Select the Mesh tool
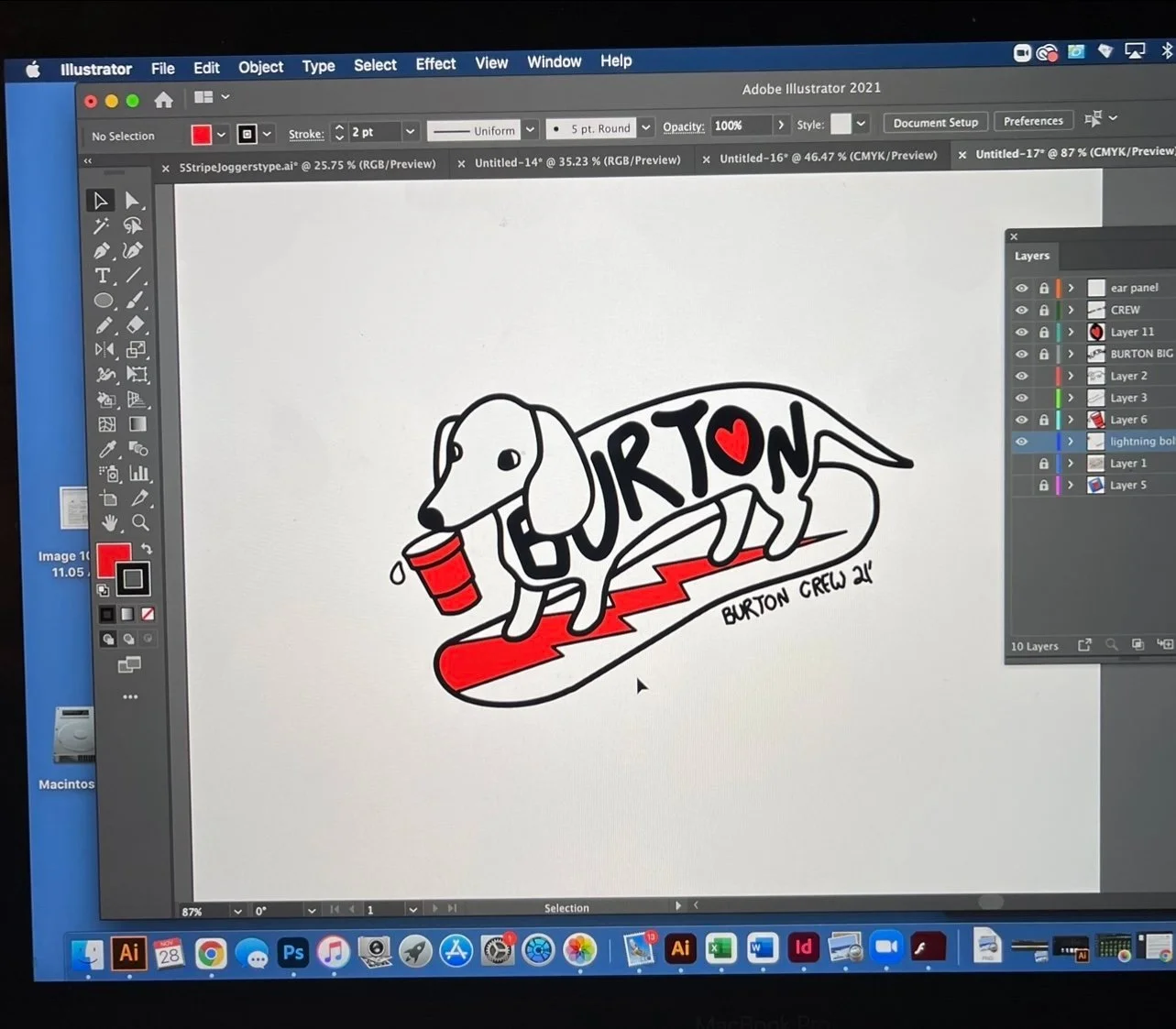 [107, 424]
